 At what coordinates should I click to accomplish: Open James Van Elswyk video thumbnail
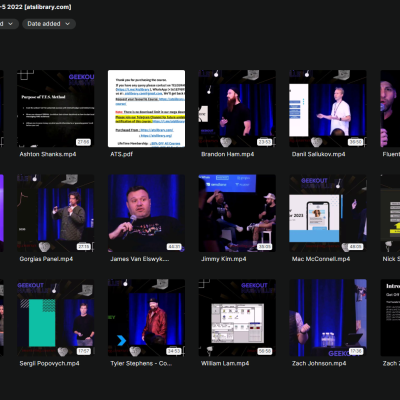[146, 213]
